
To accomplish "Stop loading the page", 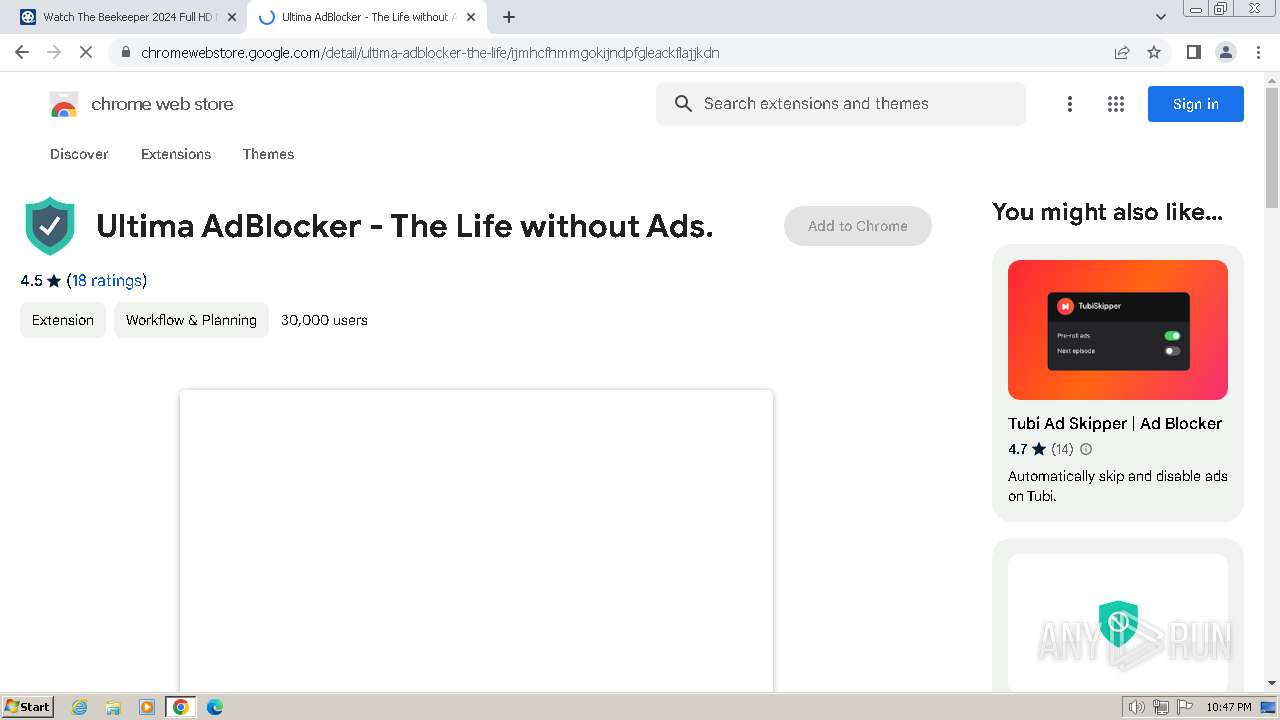I will [86, 52].
